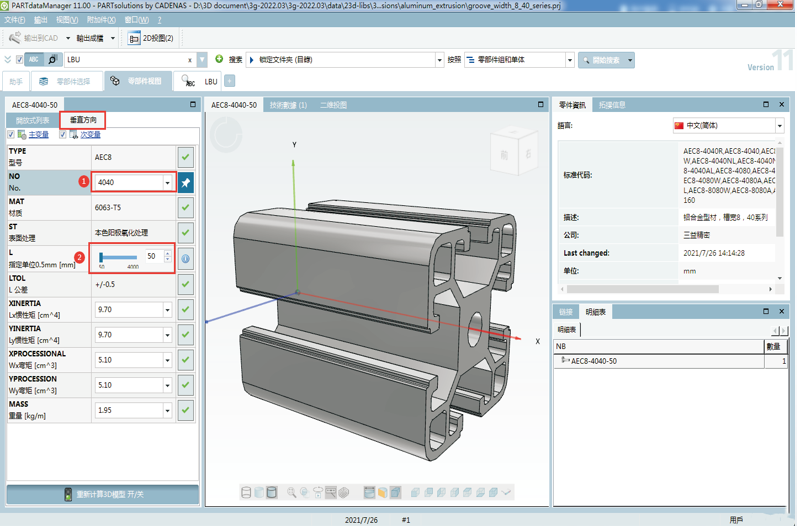Open the 锁定文件夹 search scope dropdown

(439, 60)
